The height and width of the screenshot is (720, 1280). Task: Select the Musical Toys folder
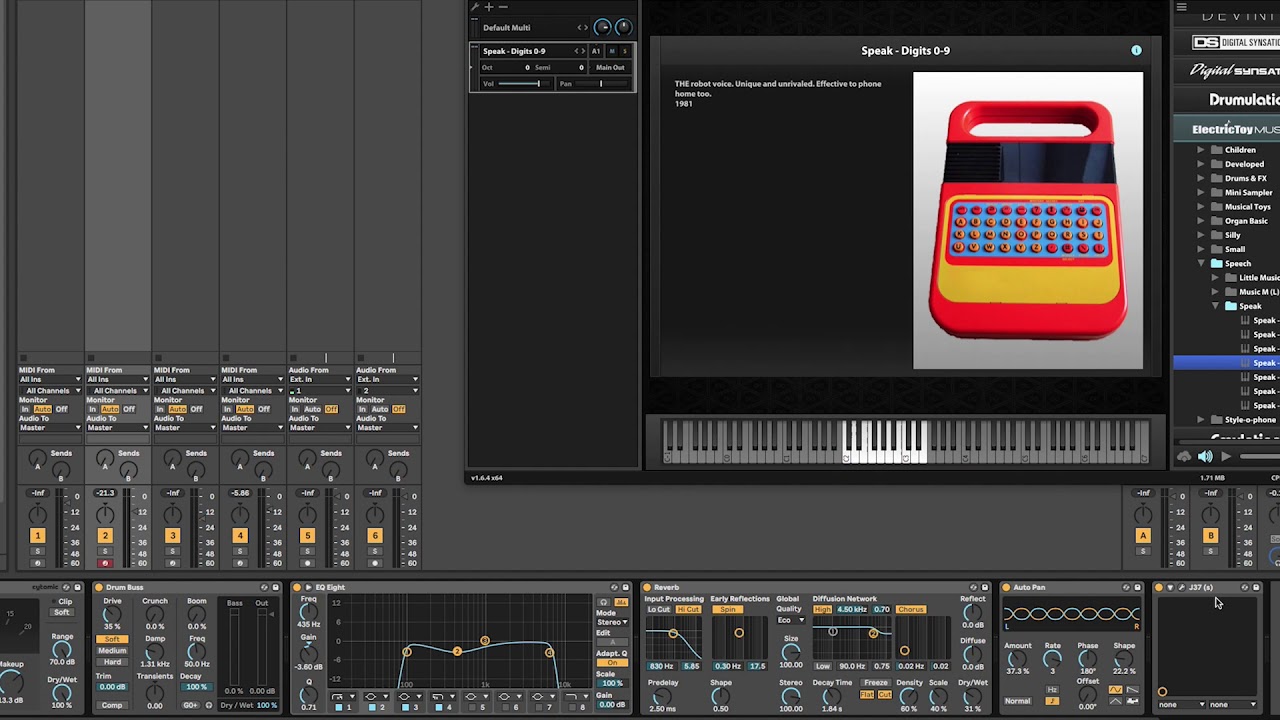1248,207
